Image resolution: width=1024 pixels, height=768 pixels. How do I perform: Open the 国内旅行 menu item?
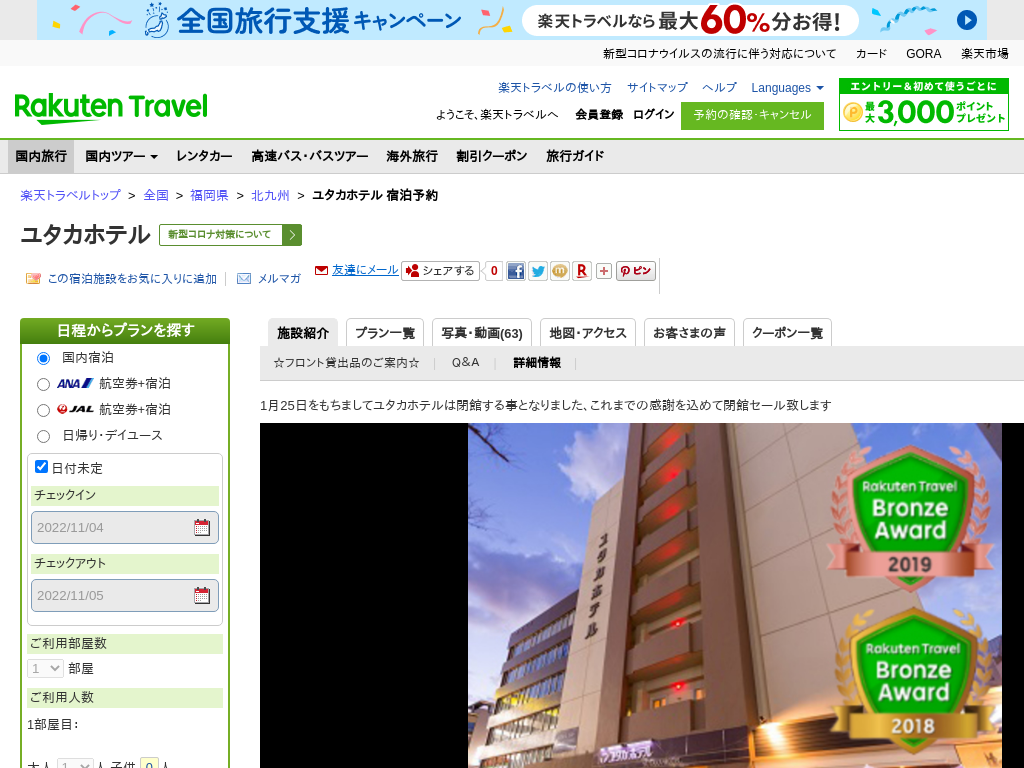[x=41, y=156]
